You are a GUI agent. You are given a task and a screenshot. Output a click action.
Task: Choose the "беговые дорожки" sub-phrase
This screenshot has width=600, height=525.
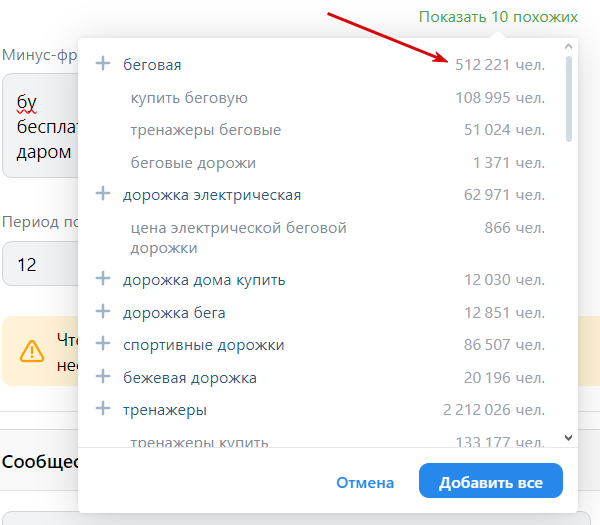tap(193, 162)
